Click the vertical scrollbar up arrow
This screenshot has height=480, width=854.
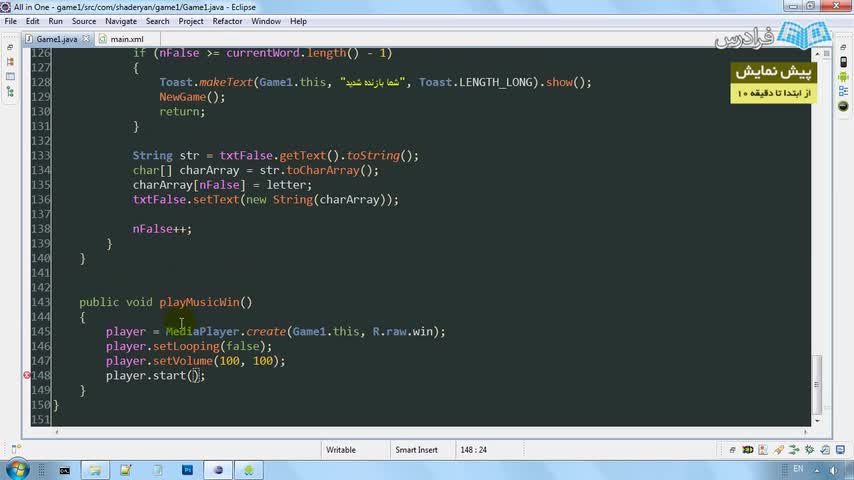[817, 54]
